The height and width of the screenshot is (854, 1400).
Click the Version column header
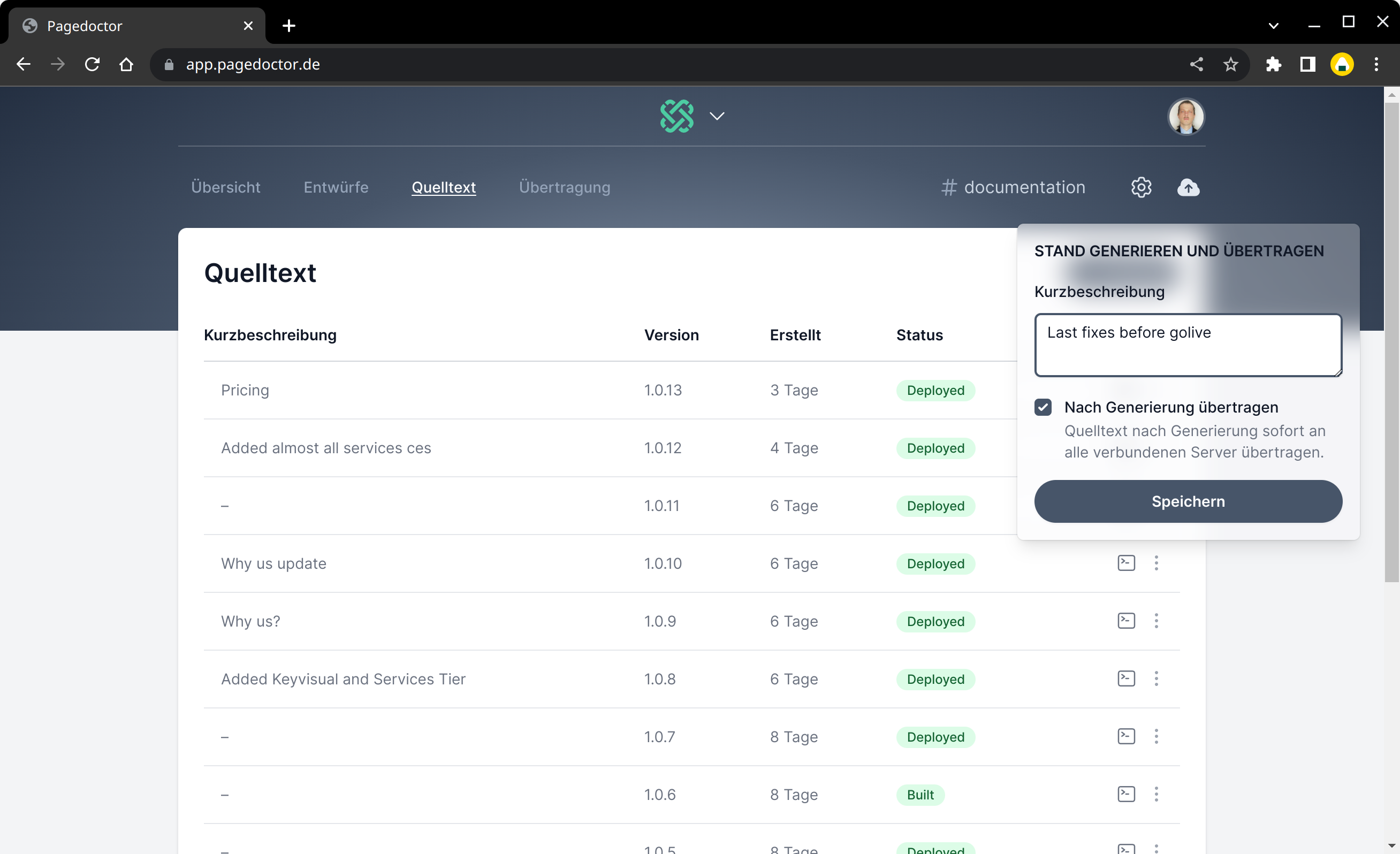tap(671, 335)
